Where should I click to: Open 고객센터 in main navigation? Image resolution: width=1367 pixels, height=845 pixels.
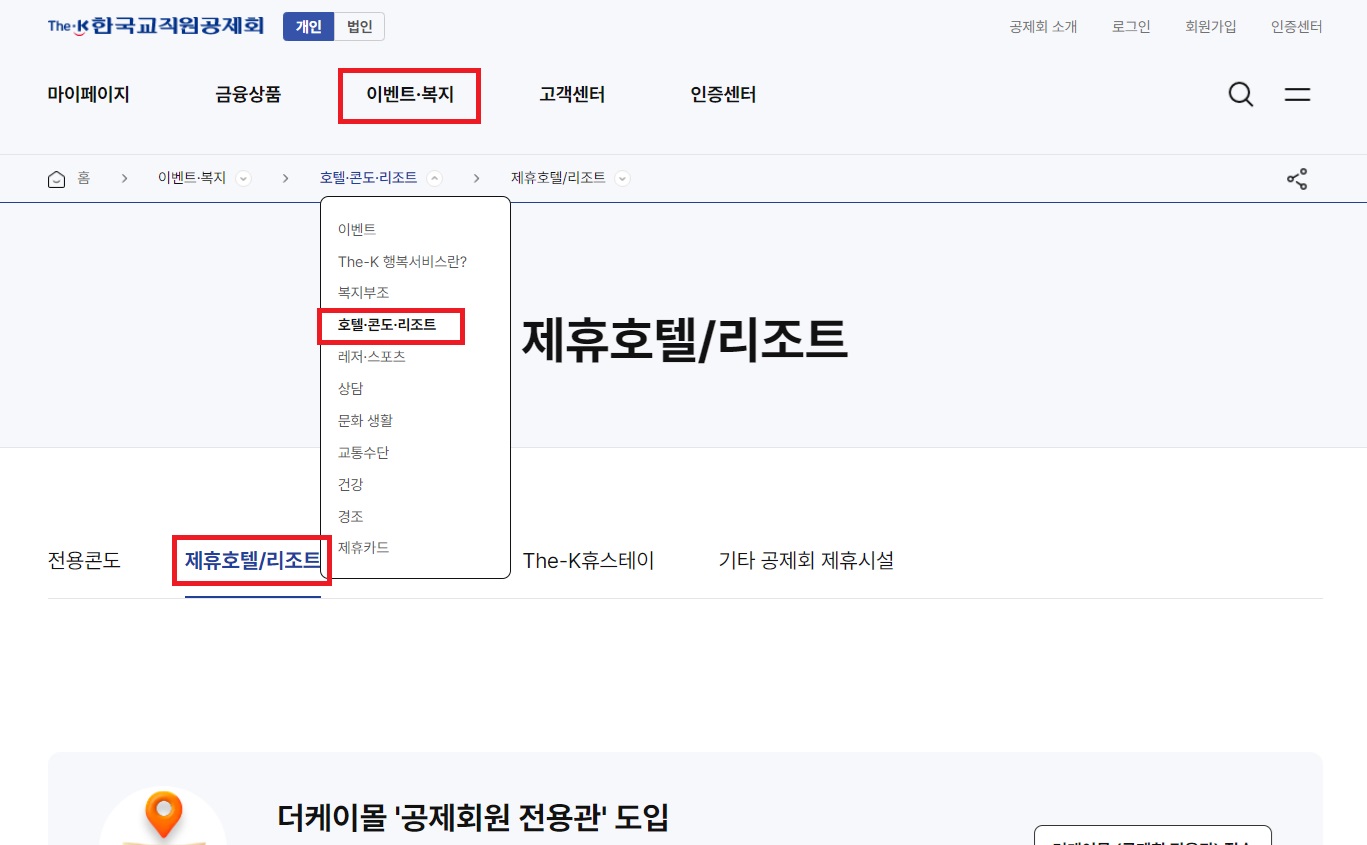(x=572, y=95)
